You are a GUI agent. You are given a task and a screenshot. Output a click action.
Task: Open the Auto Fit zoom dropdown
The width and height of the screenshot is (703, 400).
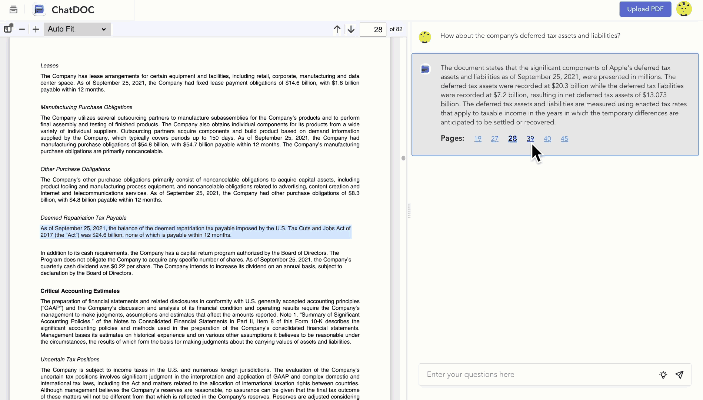point(77,29)
